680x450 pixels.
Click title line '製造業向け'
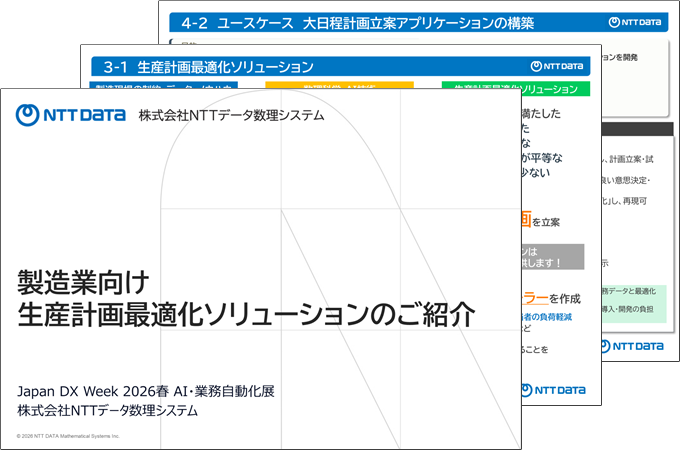tap(83, 283)
